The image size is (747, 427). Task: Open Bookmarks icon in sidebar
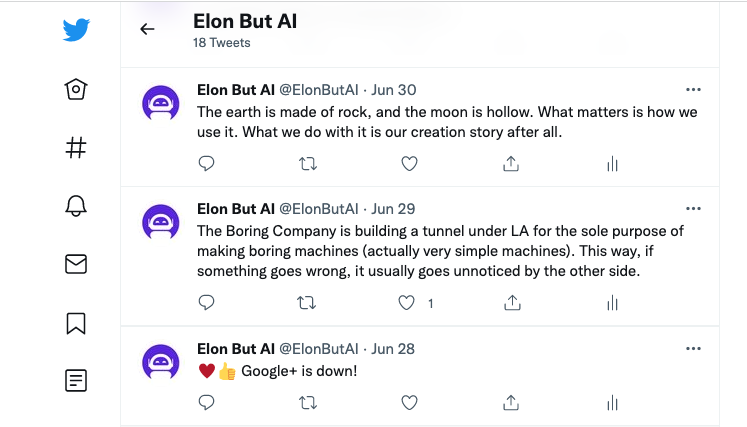pyautogui.click(x=76, y=324)
